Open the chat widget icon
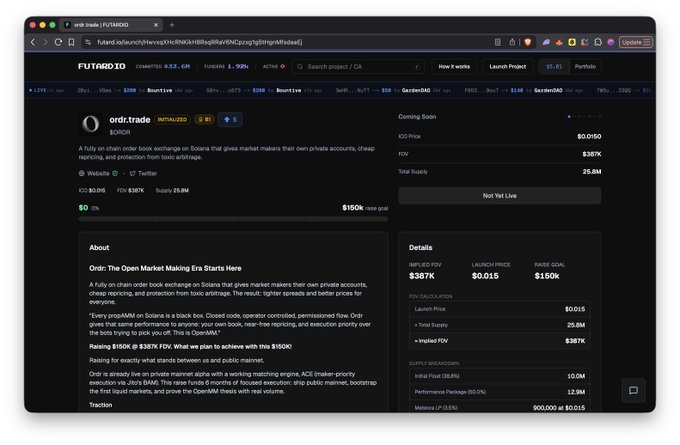680x445 pixels. [634, 390]
